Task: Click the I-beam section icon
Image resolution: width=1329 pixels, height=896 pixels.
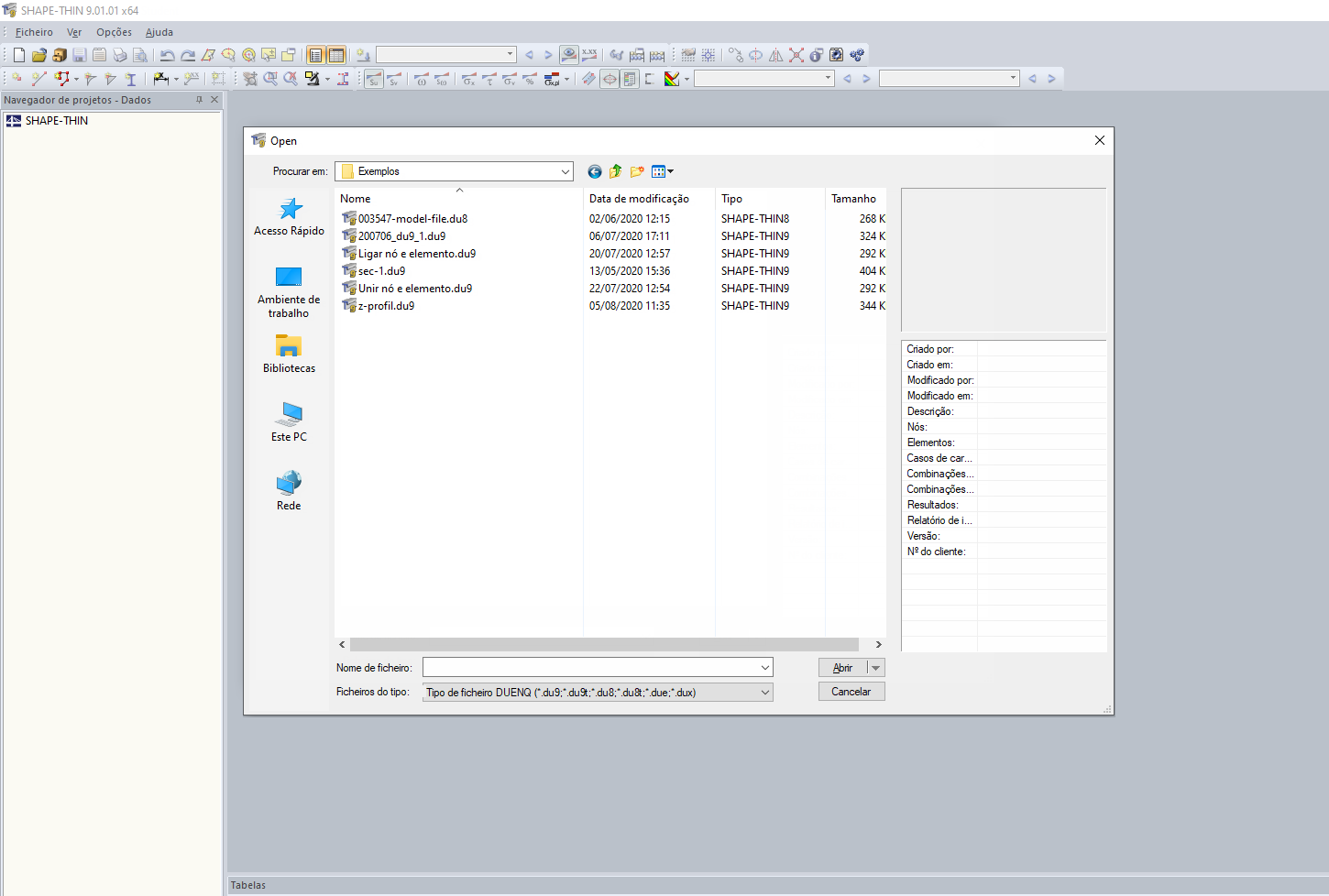Action: point(130,79)
